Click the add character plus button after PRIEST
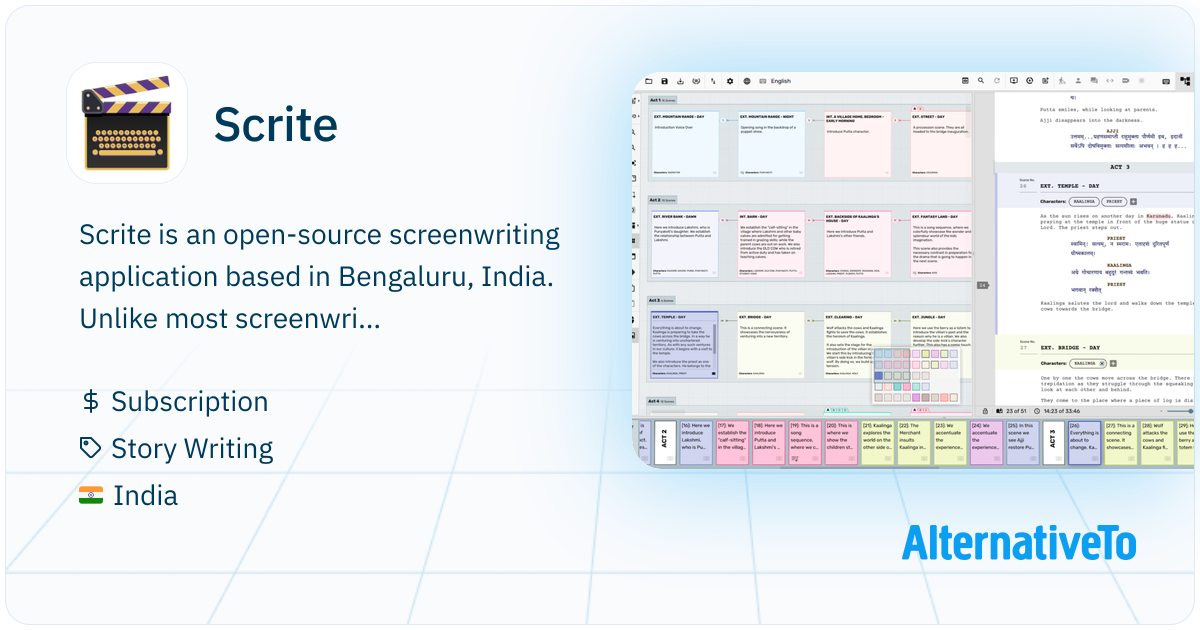This screenshot has width=1200, height=630. (x=1134, y=201)
